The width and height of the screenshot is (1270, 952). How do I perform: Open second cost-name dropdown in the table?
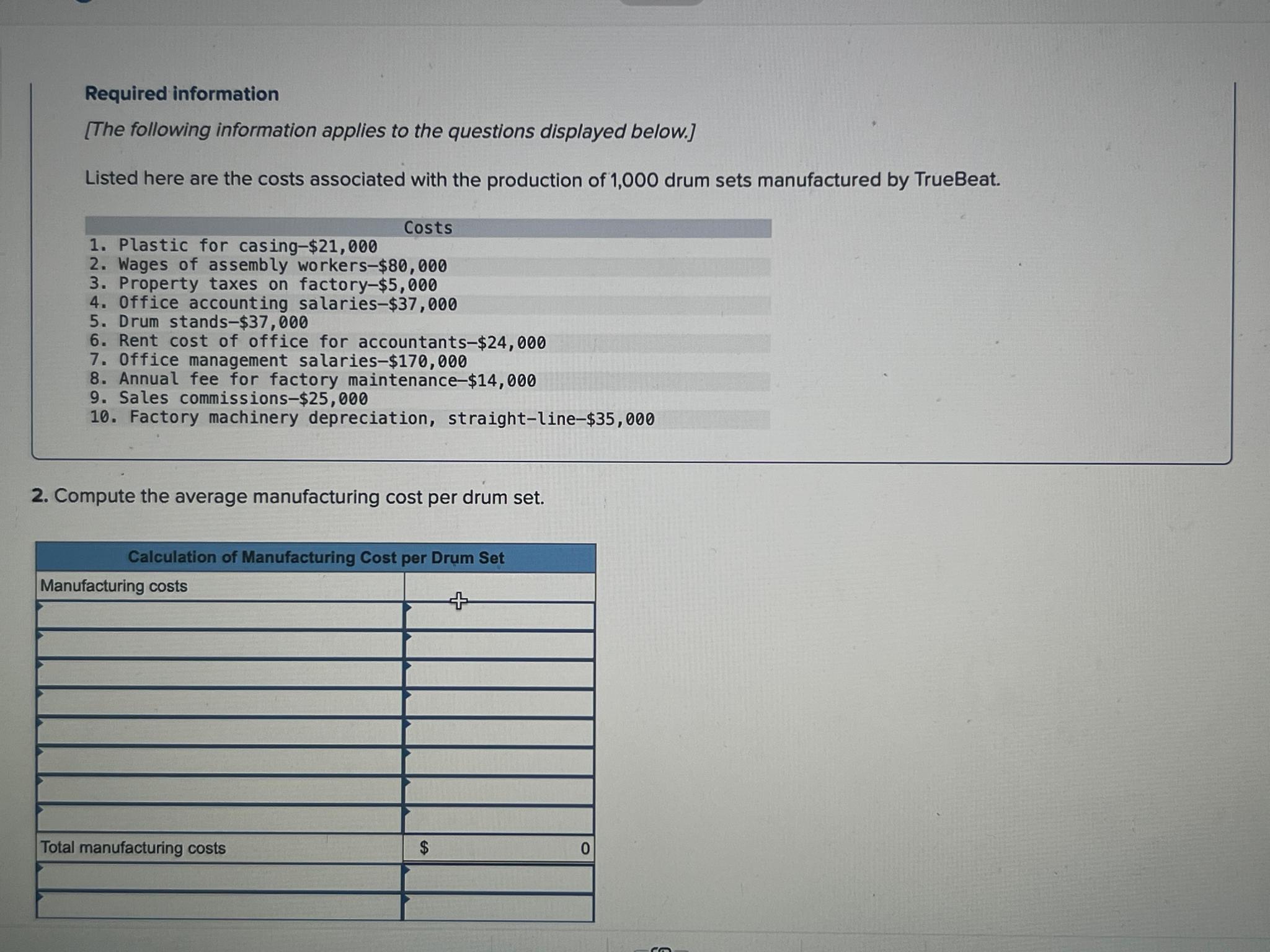(x=220, y=645)
